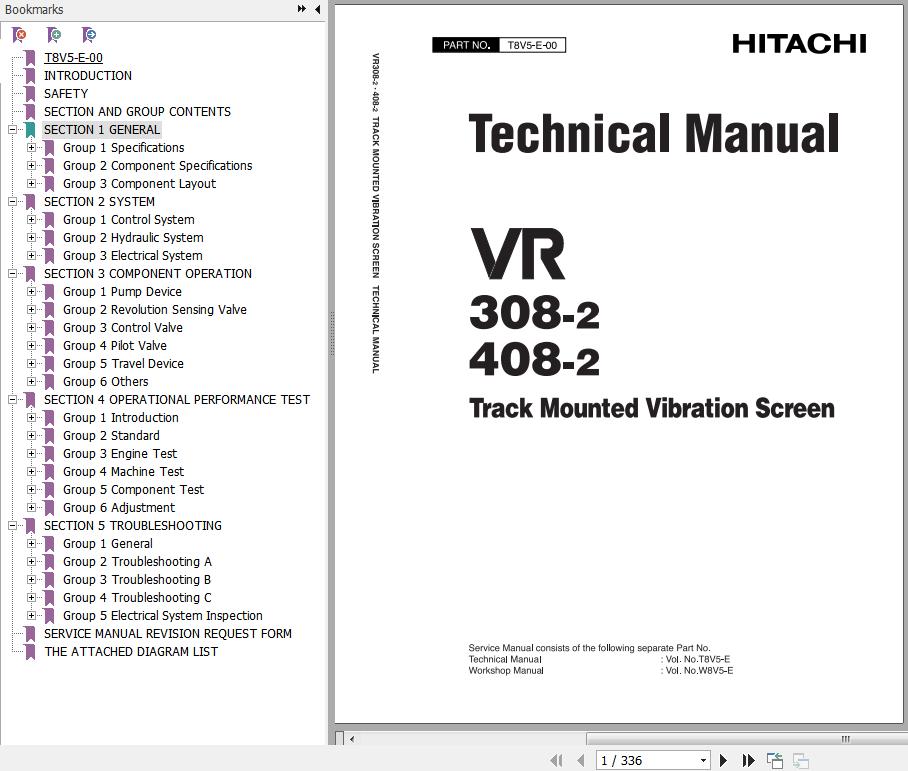Collapse the SECTION 2 SYSTEM tree node
This screenshot has height=771, width=908.
point(12,202)
